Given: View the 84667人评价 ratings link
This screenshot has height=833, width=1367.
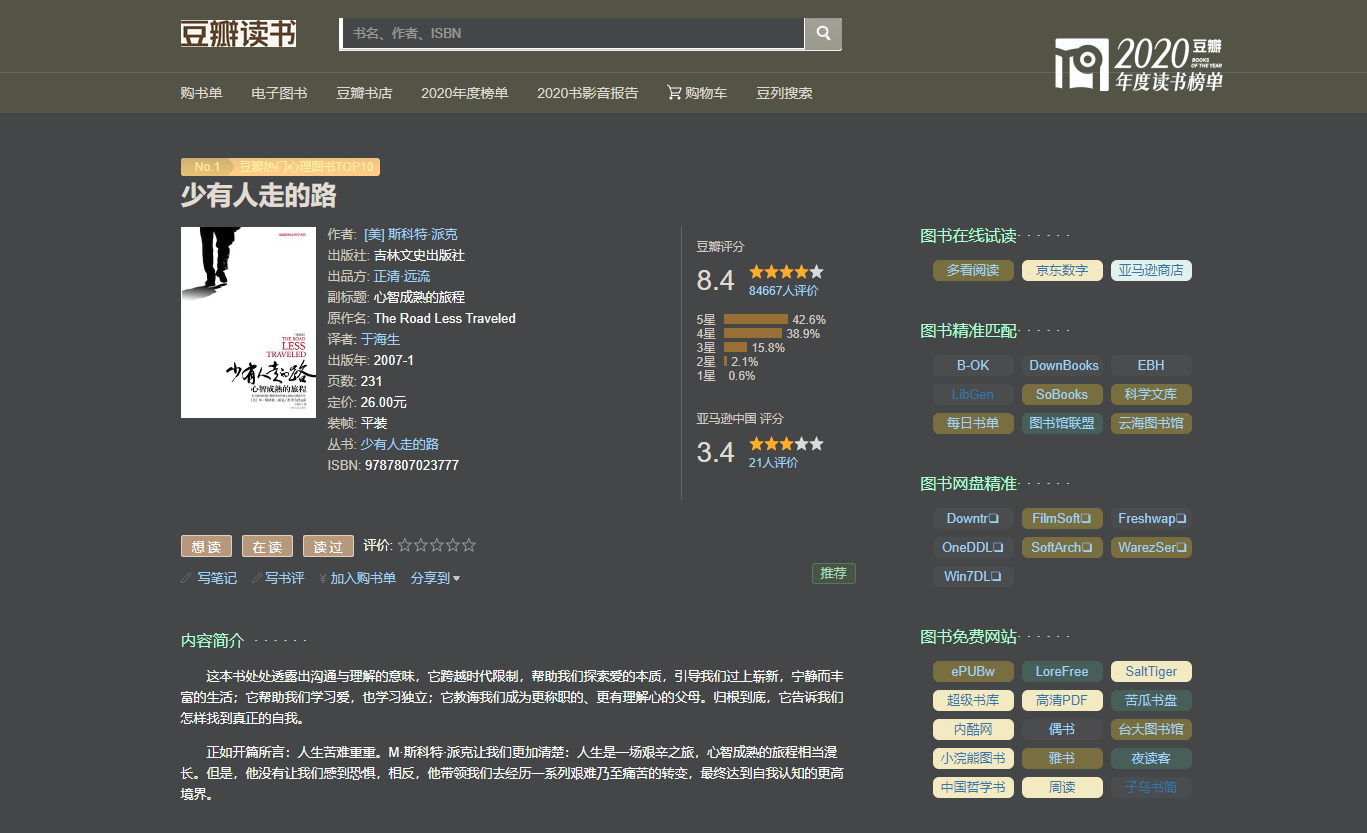Looking at the screenshot, I should [x=783, y=291].
